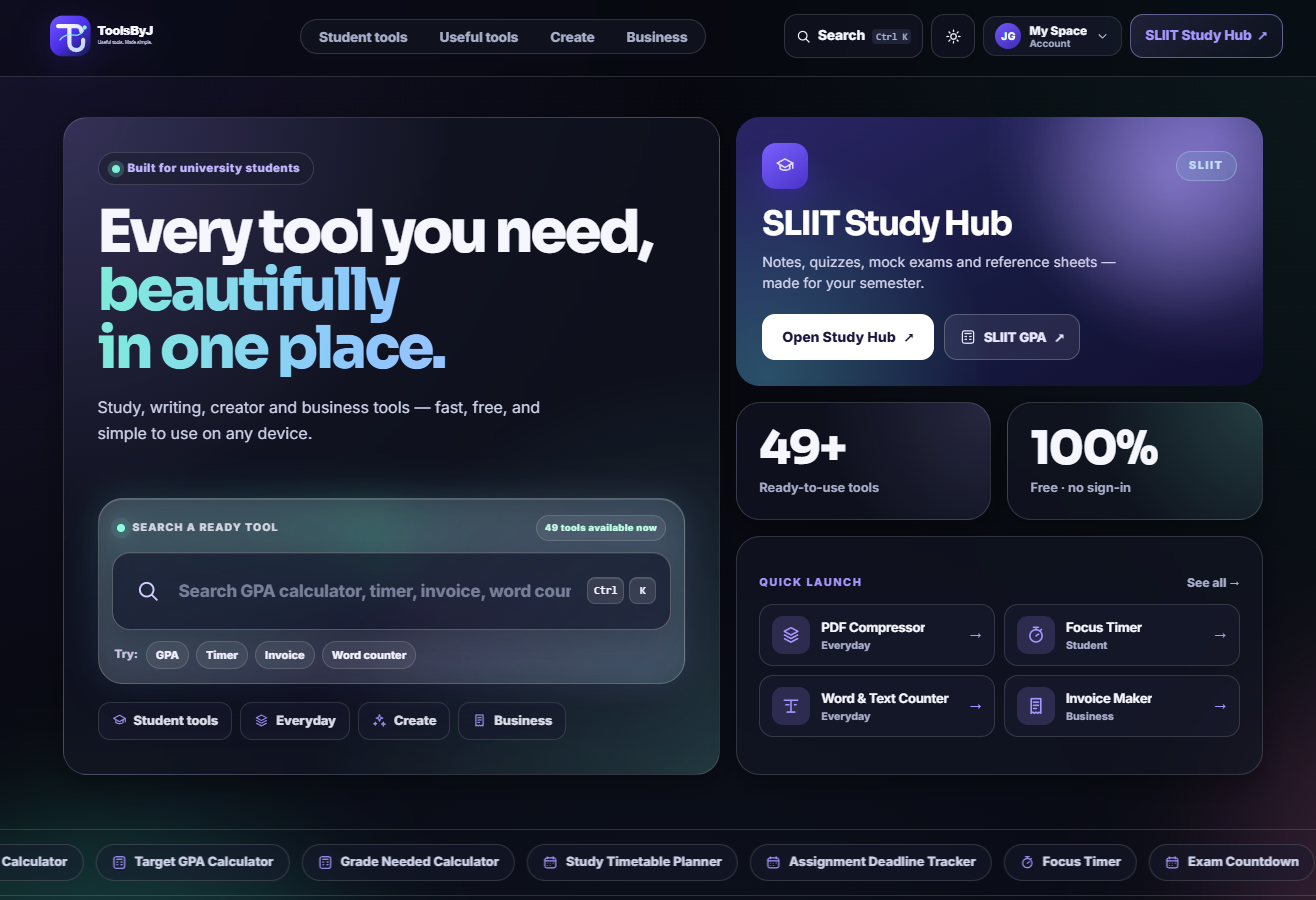Viewport: 1316px width, 900px height.
Task: Open Study Timetable Planner in bottom ticker
Action: click(632, 862)
